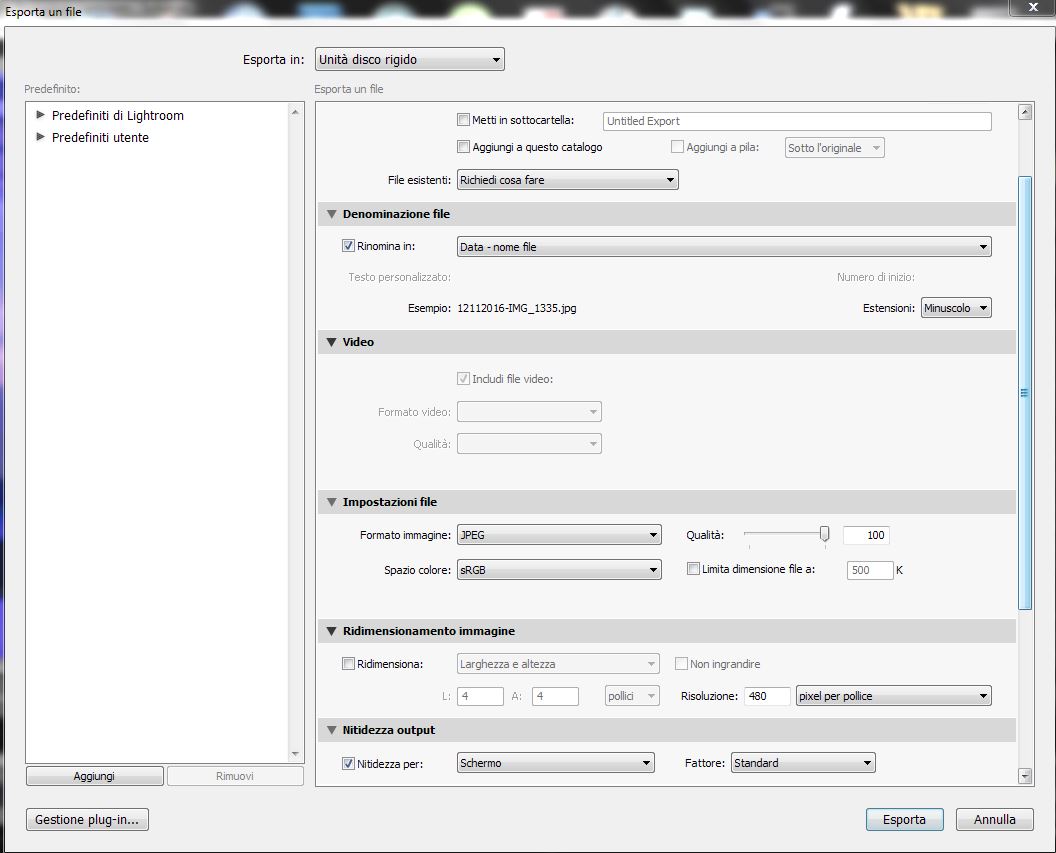Click the Qualità slider handle
This screenshot has width=1056, height=853.
point(824,535)
